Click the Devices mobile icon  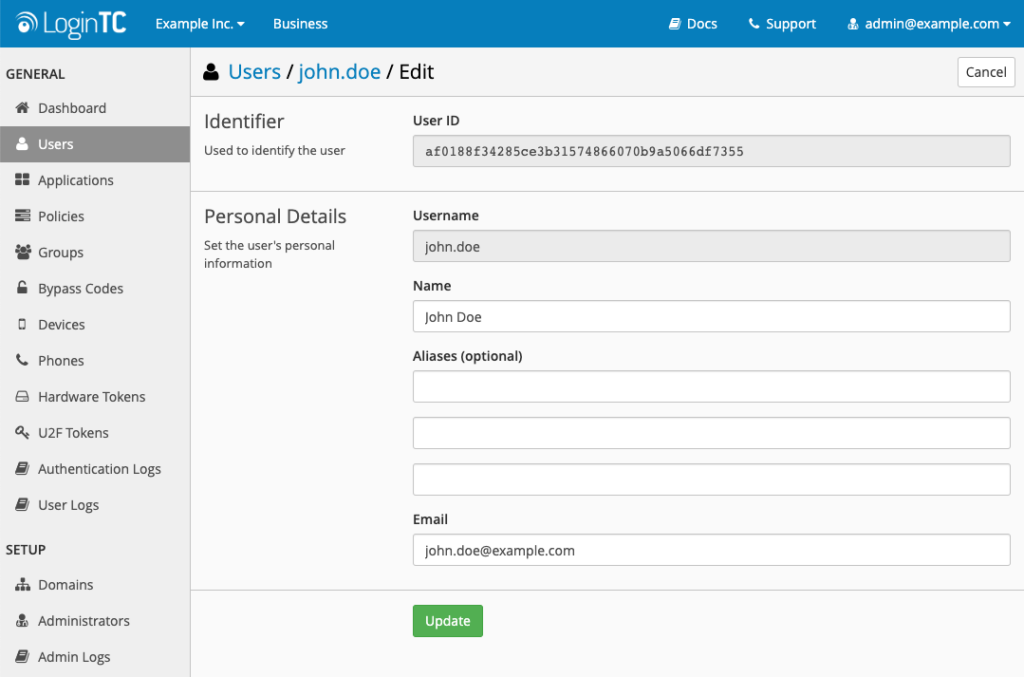pyautogui.click(x=22, y=324)
